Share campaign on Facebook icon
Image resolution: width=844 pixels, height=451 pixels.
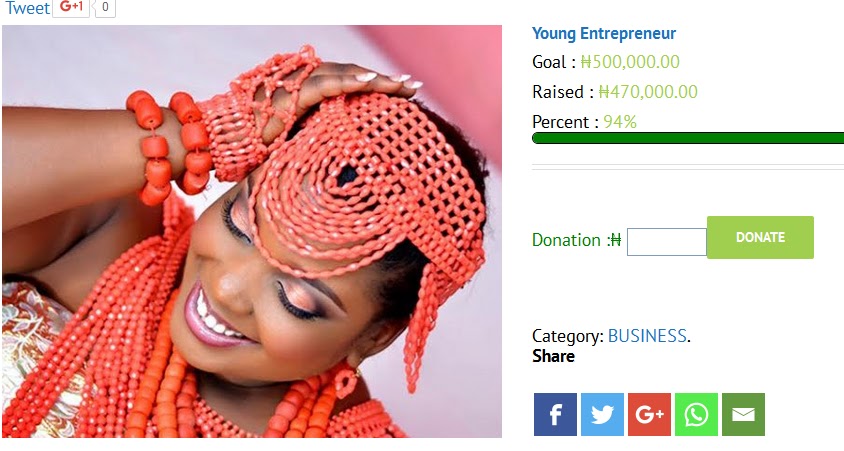tap(555, 414)
